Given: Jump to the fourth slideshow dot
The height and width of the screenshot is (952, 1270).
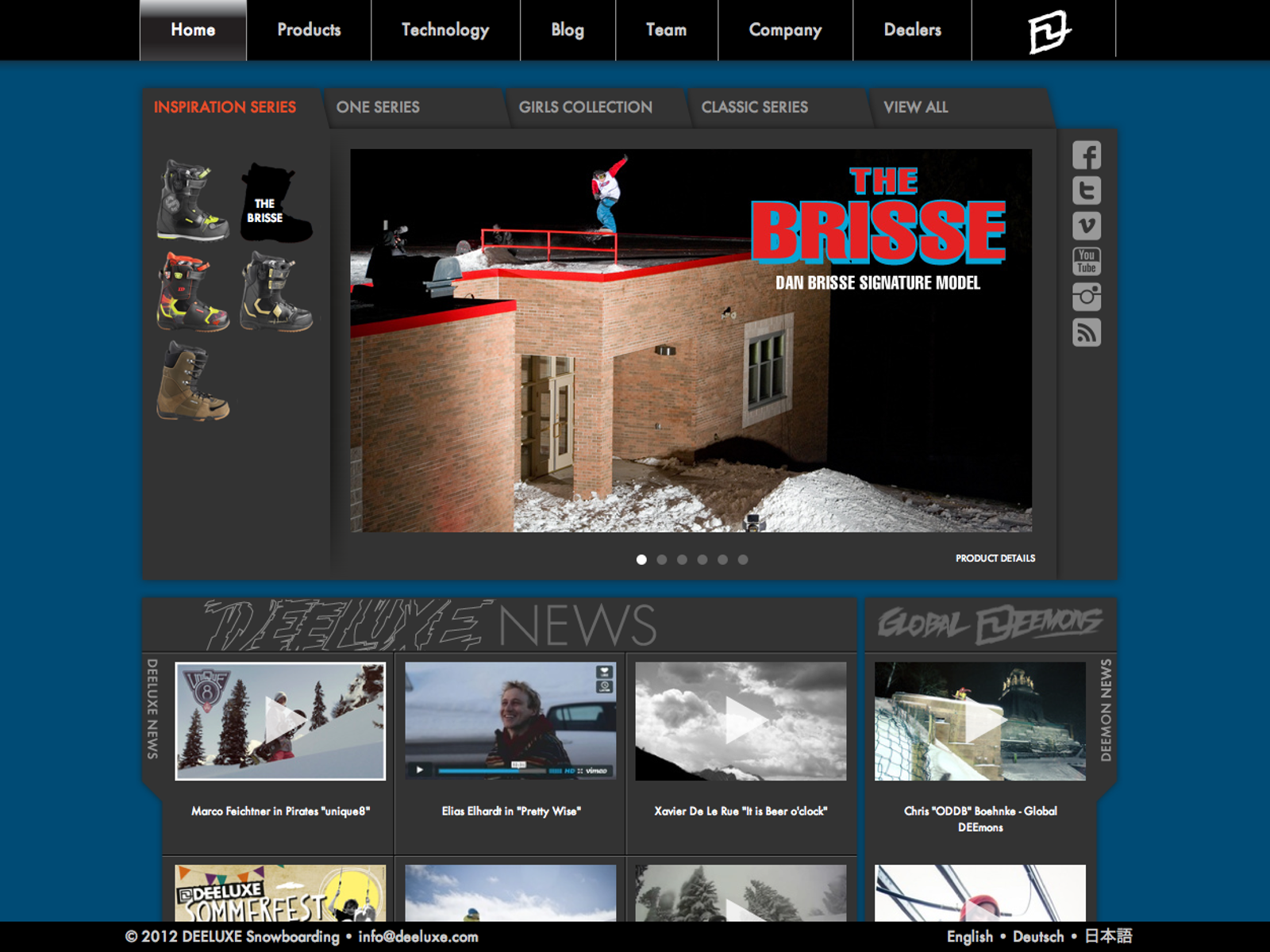Looking at the screenshot, I should [702, 559].
